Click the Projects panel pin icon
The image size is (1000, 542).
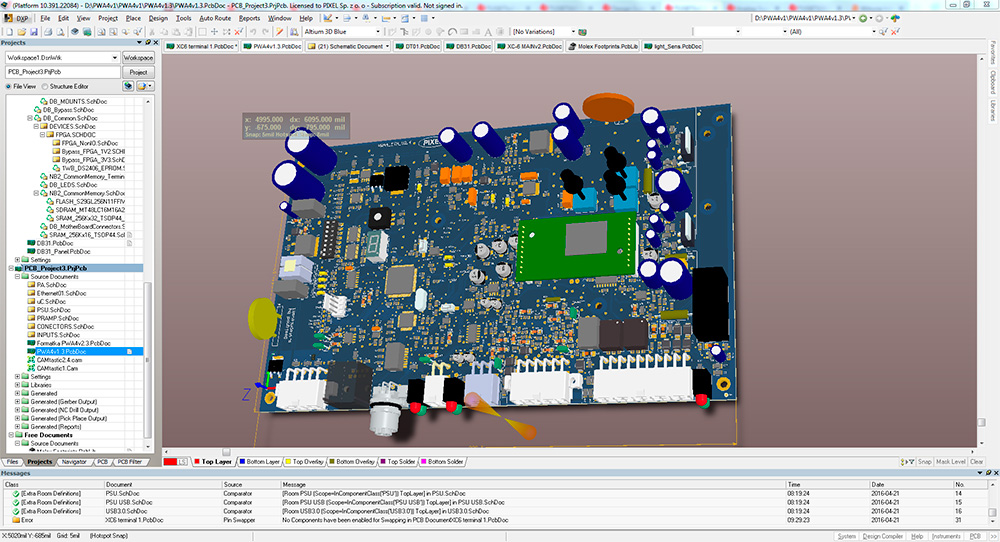pos(148,43)
